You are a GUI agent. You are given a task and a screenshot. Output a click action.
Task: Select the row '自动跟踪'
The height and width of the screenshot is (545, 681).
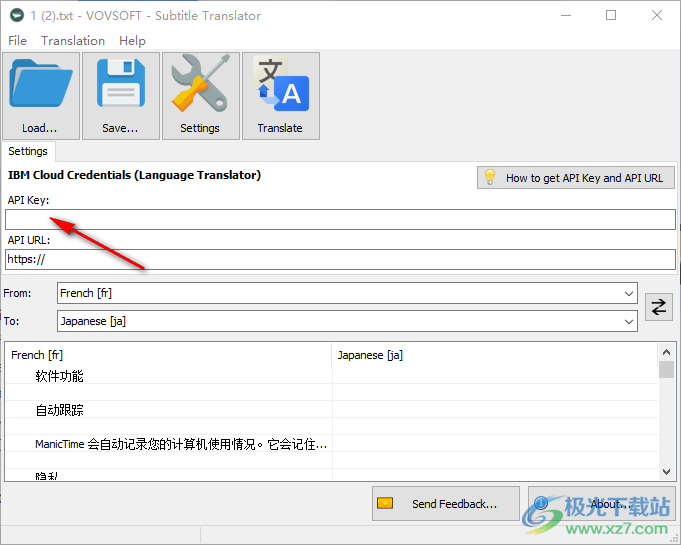pyautogui.click(x=332, y=410)
